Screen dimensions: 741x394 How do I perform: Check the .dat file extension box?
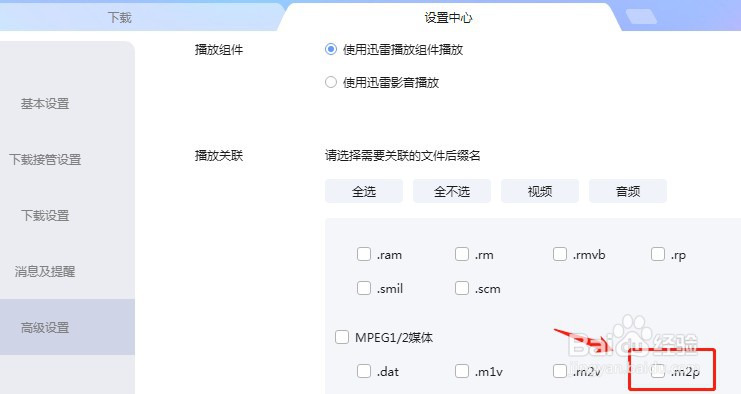(364, 371)
